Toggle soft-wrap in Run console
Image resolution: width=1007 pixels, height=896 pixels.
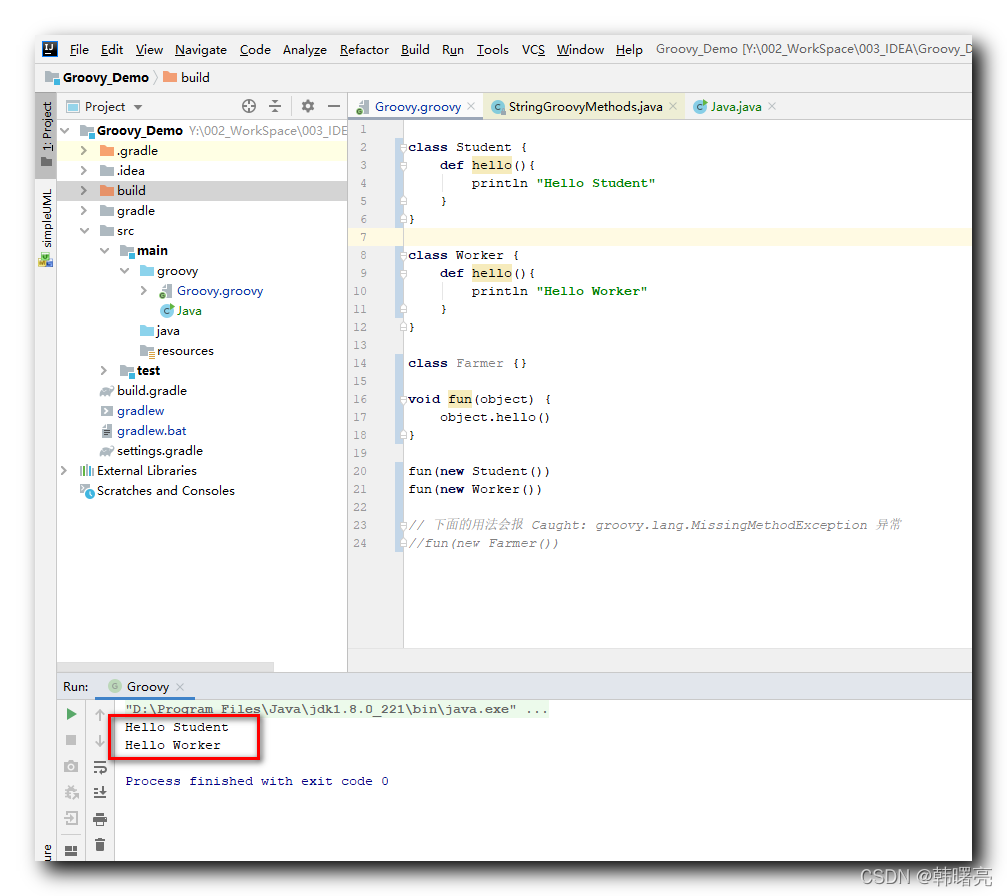point(100,767)
